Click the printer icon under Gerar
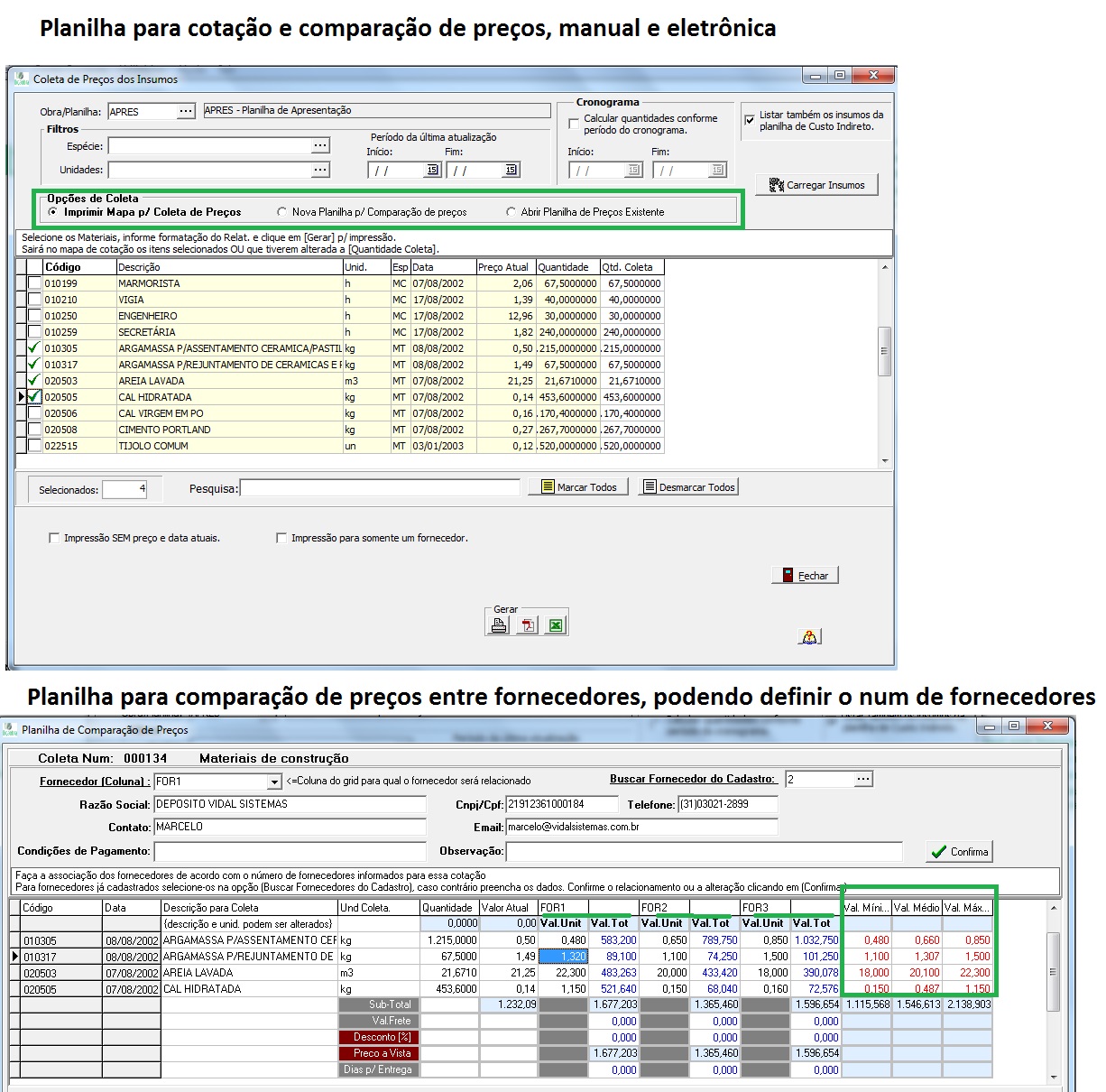Viewport: 1106px width, 1092px height. (499, 625)
